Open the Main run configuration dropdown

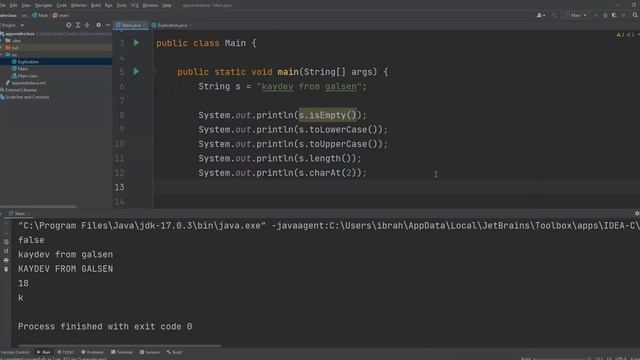tap(576, 16)
